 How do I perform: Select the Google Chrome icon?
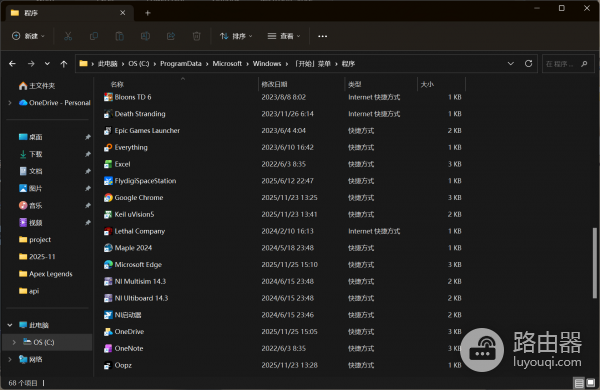coord(108,198)
